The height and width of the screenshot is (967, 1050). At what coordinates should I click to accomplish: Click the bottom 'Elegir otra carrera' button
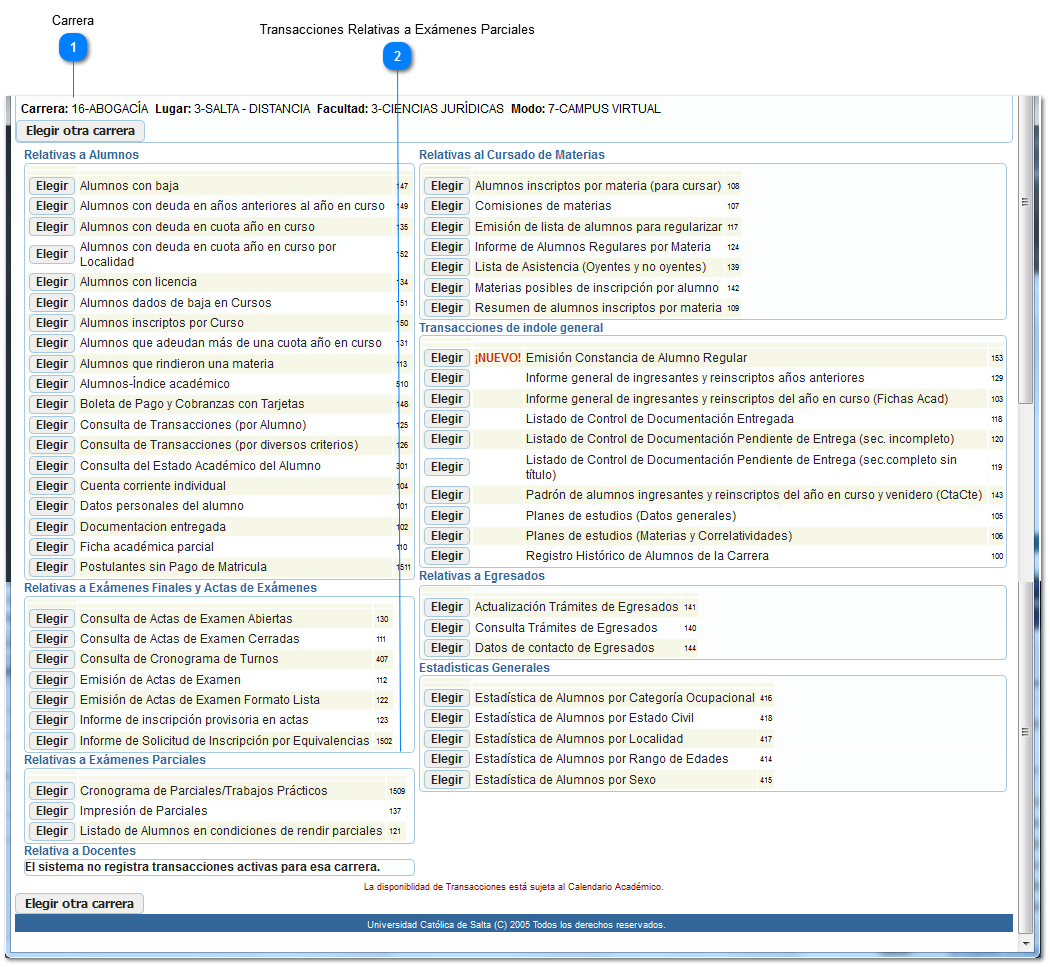coord(80,903)
